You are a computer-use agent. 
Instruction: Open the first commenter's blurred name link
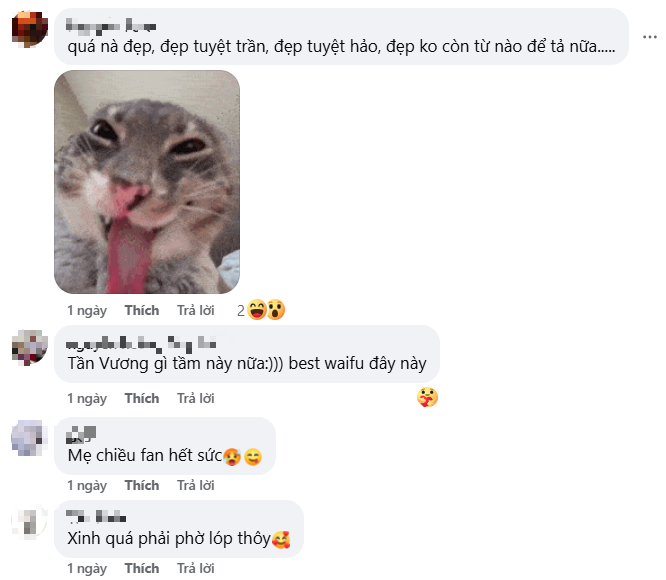pyautogui.click(x=111, y=26)
